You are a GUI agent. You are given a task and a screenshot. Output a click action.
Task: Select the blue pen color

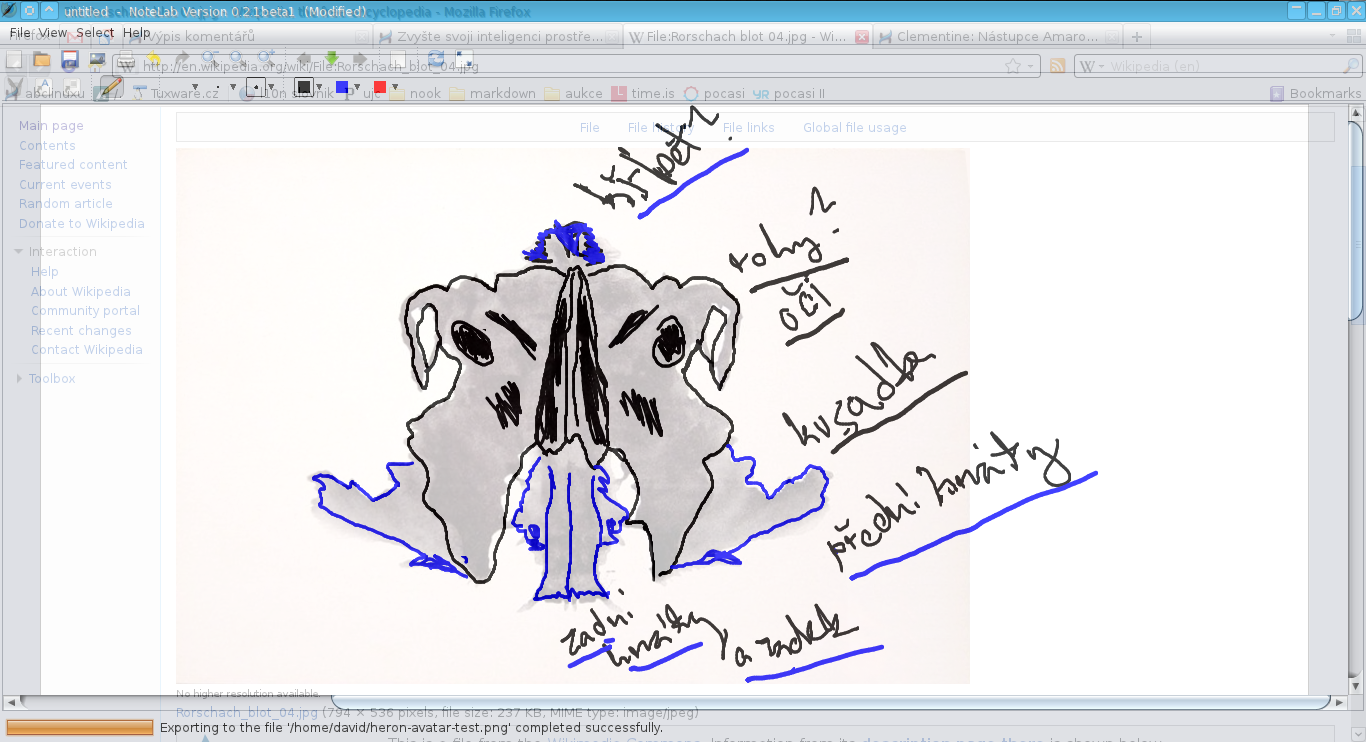[342, 87]
